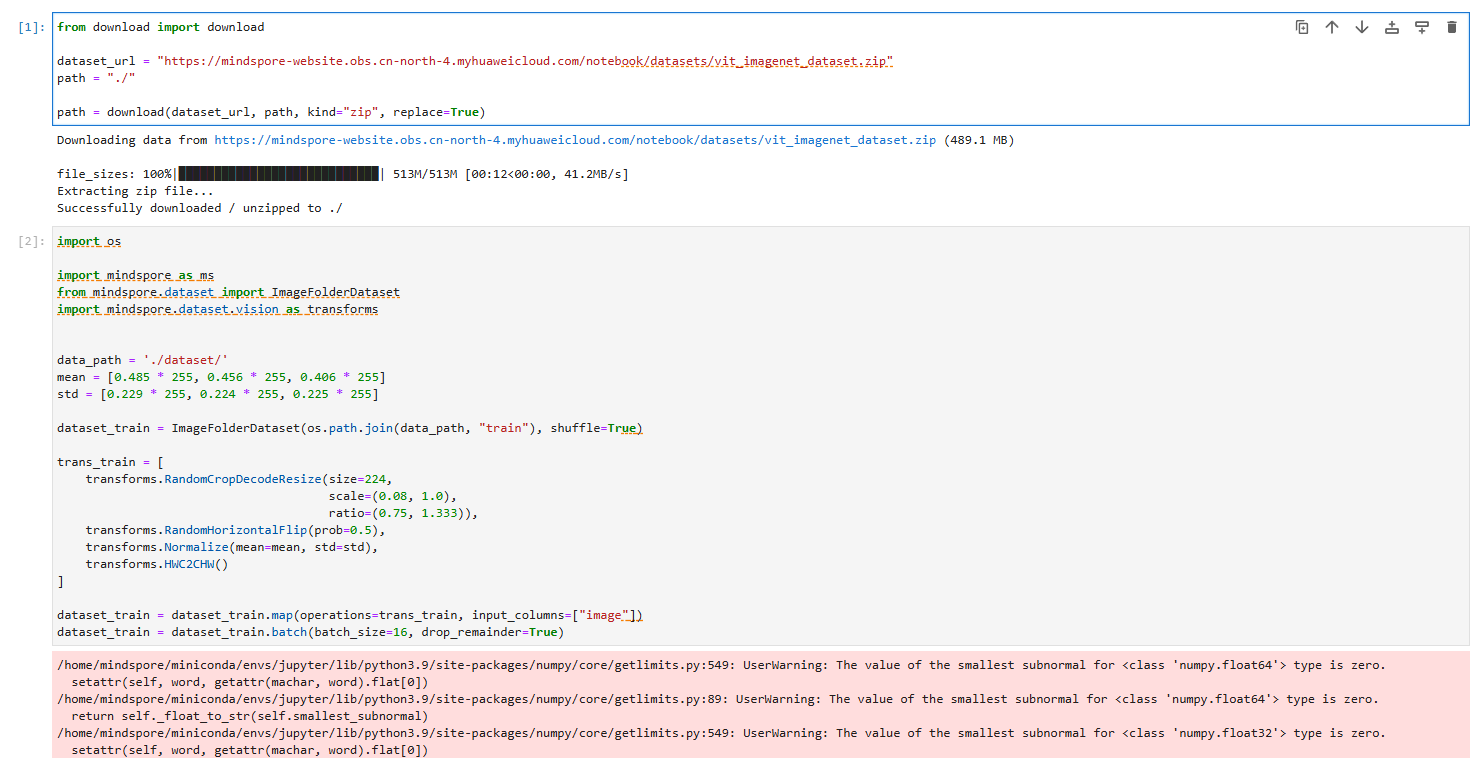Screen dimensions: 1480x758
Task: Select cell [1] by its prompt number
Action: [32, 28]
